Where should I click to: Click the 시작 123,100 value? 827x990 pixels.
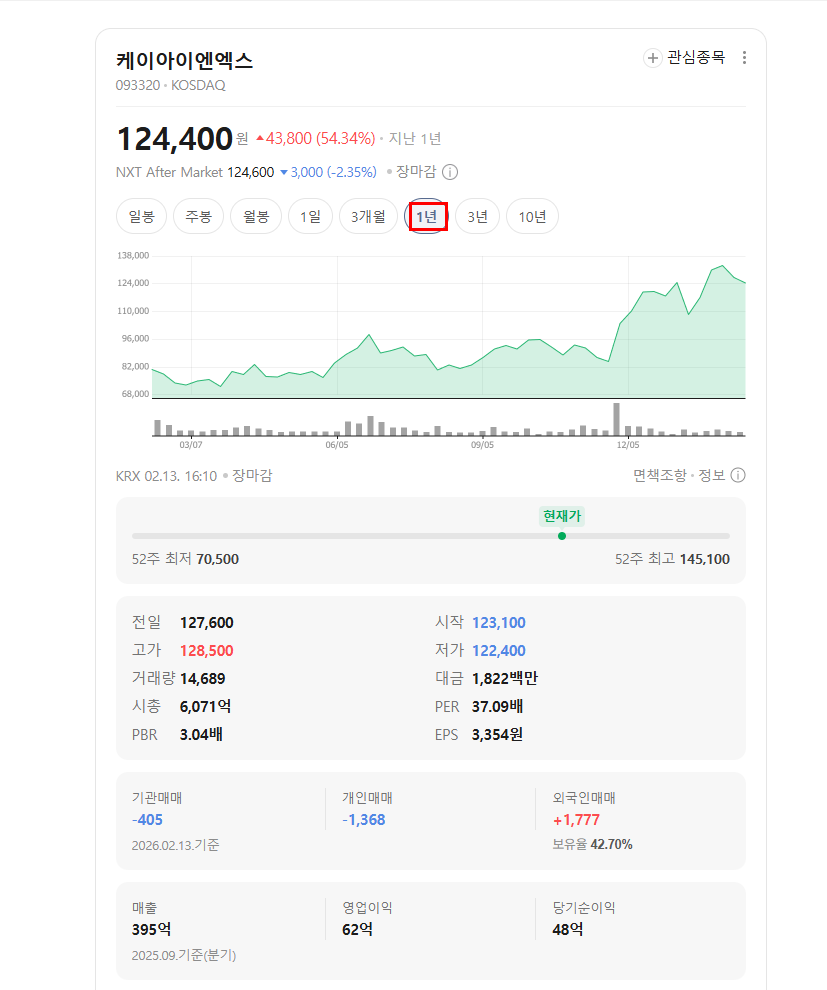[x=499, y=623]
